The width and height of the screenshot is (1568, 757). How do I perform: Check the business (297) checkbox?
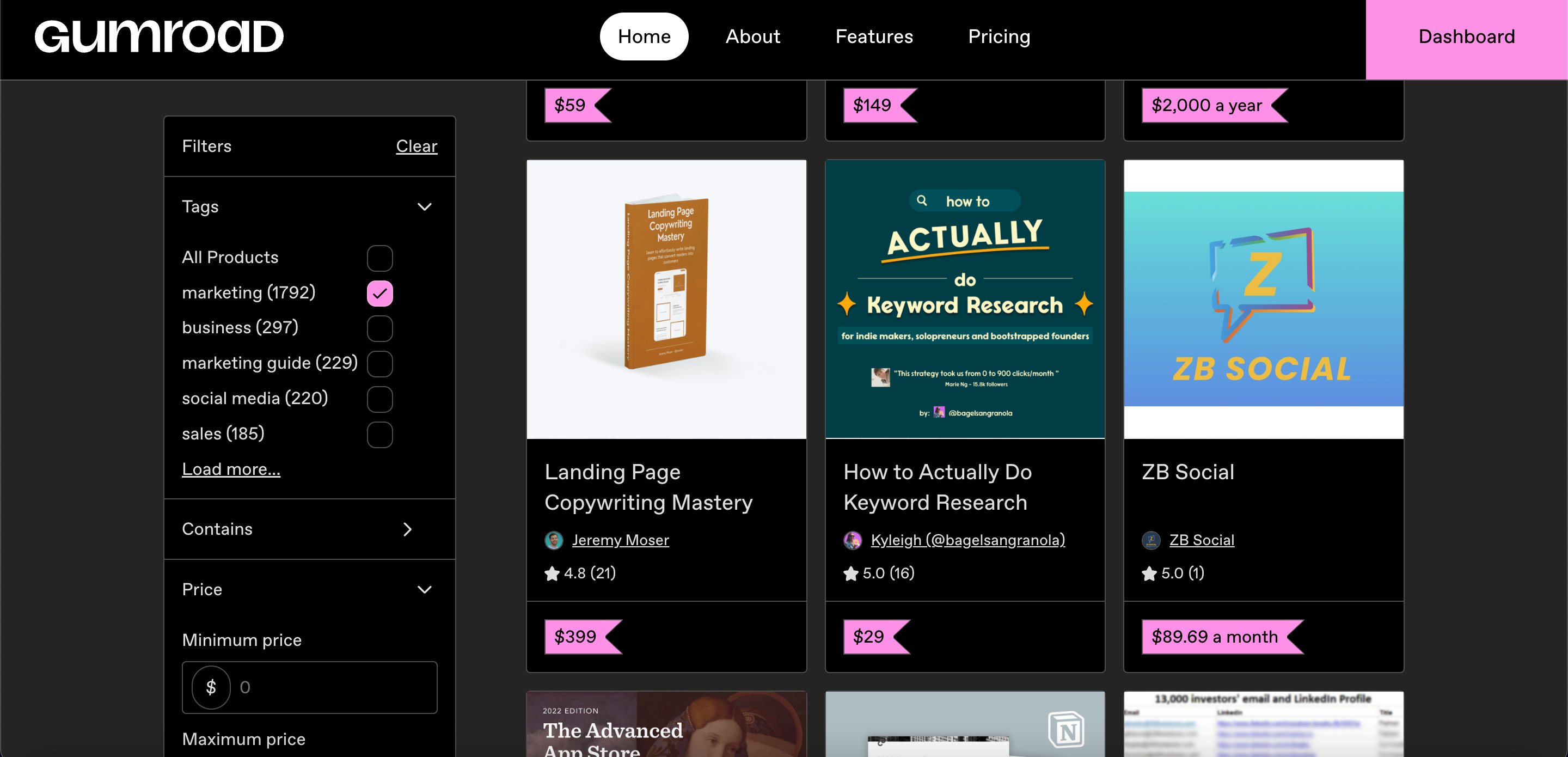pyautogui.click(x=380, y=328)
